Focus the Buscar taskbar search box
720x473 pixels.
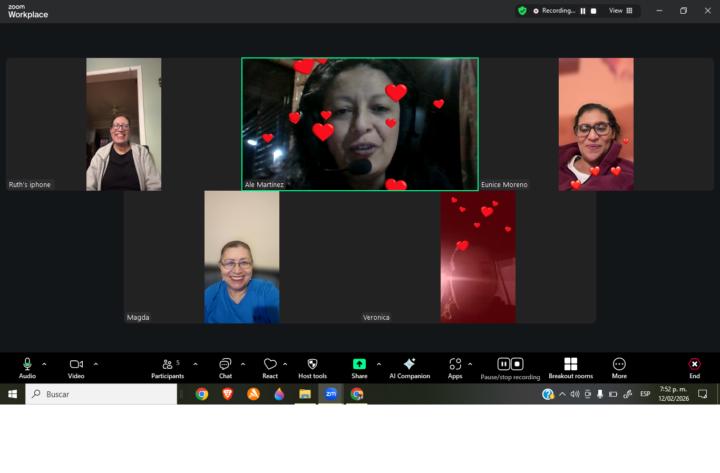coord(101,394)
